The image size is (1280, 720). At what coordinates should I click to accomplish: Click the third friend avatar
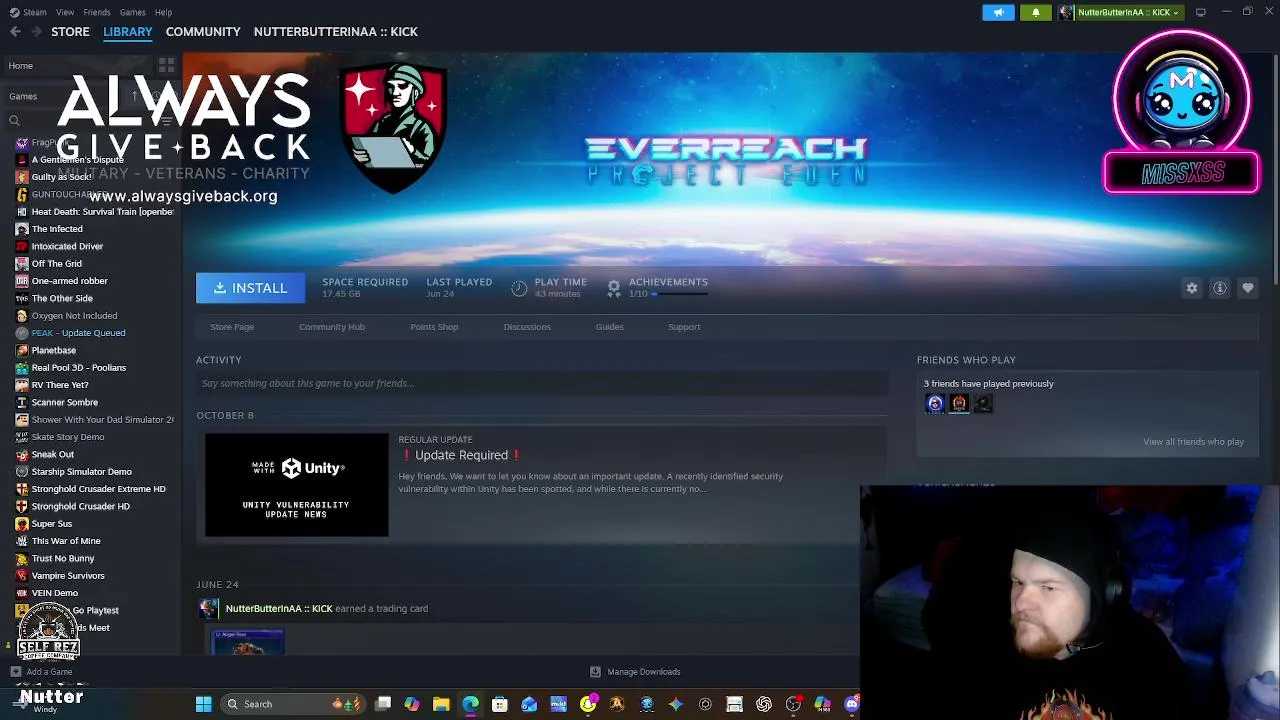[983, 404]
